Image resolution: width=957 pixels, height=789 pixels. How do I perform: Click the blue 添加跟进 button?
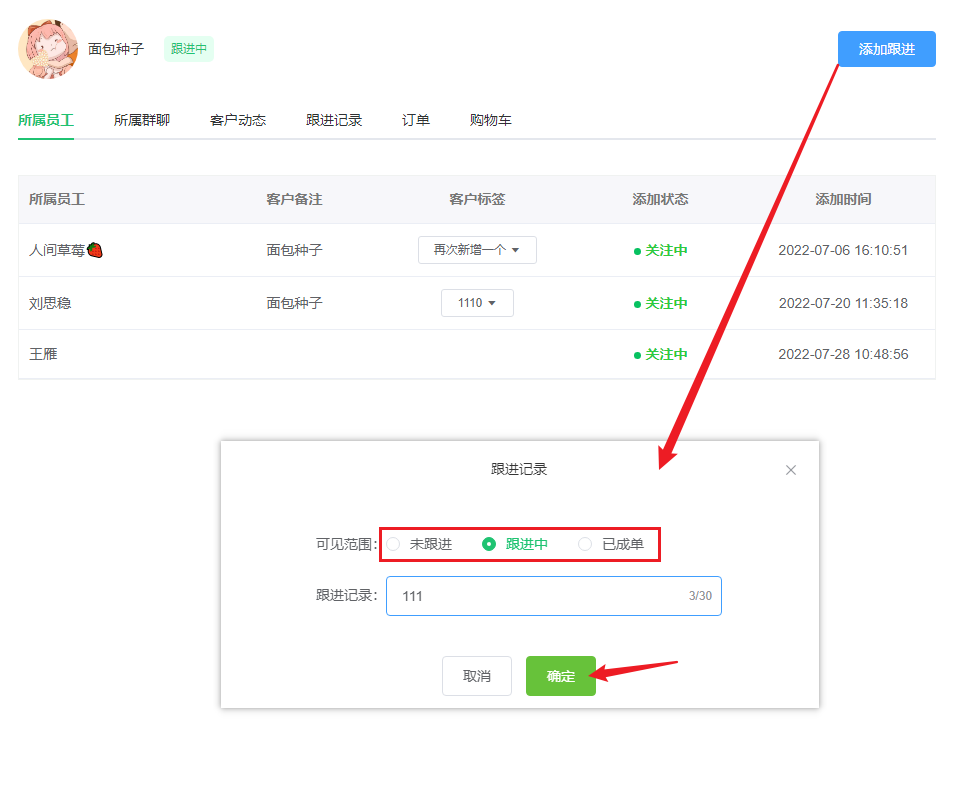[x=886, y=48]
